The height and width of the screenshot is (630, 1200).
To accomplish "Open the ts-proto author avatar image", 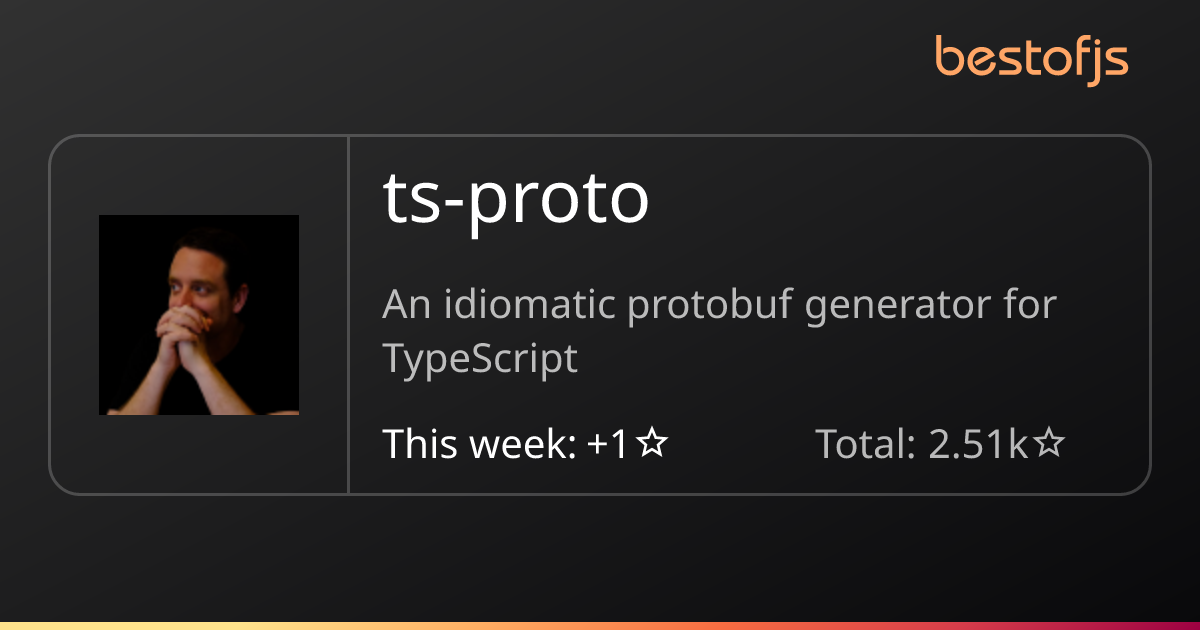I will (199, 314).
